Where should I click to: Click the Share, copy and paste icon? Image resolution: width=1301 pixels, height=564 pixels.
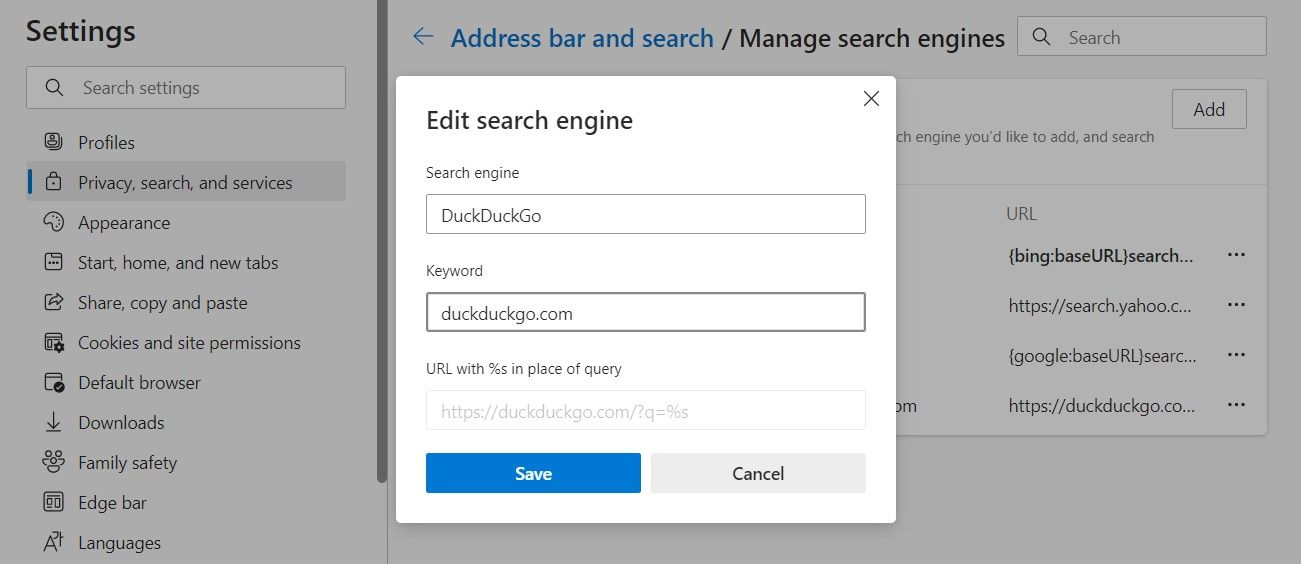click(x=54, y=302)
